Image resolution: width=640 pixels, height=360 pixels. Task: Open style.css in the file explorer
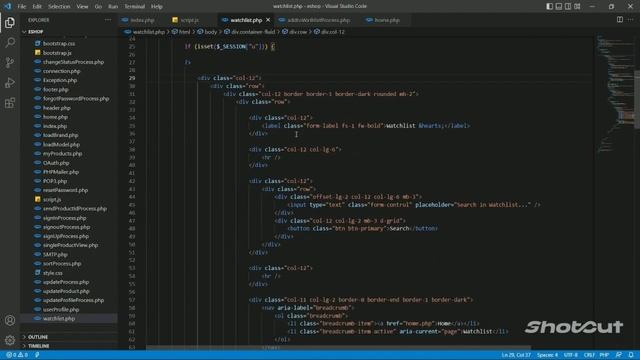point(53,273)
